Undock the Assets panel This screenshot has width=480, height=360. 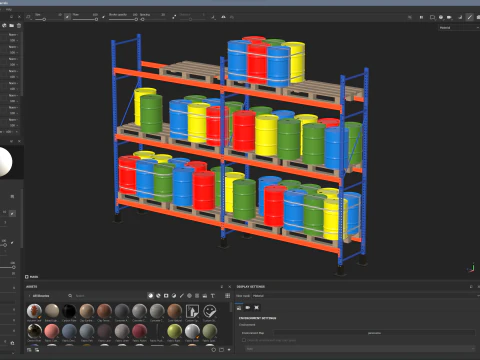pos(222,287)
